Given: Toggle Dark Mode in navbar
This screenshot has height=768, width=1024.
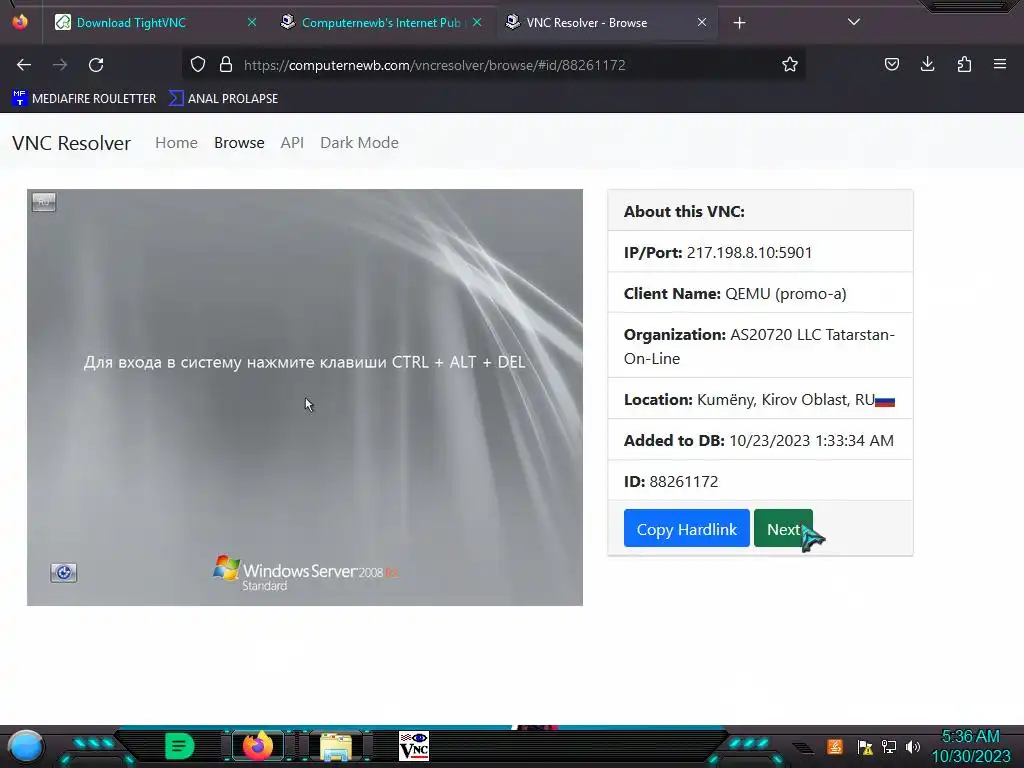Looking at the screenshot, I should tap(359, 143).
